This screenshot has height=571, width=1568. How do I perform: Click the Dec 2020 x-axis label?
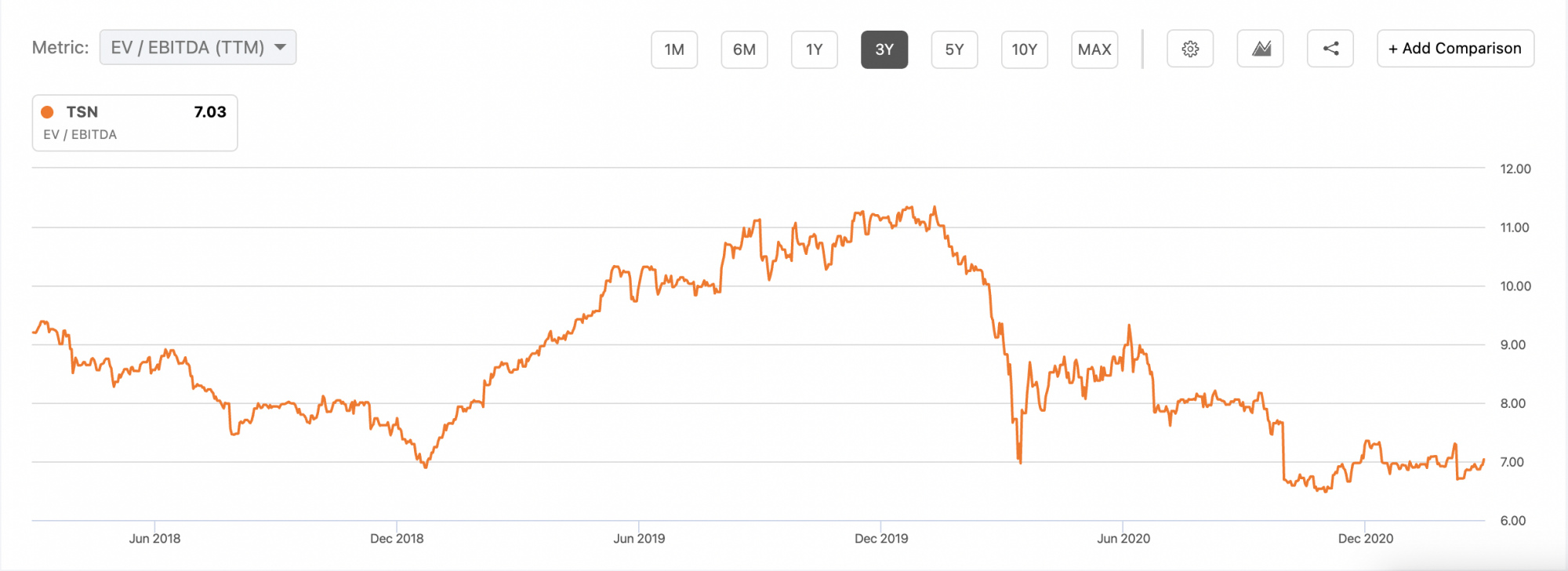click(x=1365, y=539)
